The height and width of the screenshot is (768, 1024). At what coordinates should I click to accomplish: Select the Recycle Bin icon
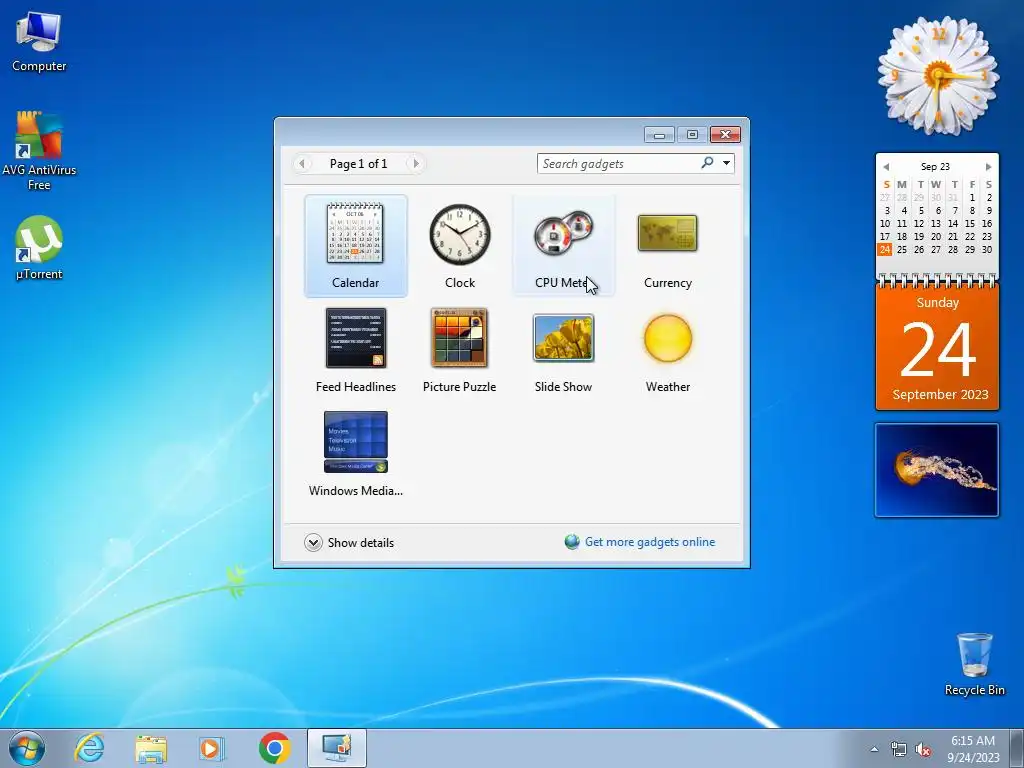(974, 664)
